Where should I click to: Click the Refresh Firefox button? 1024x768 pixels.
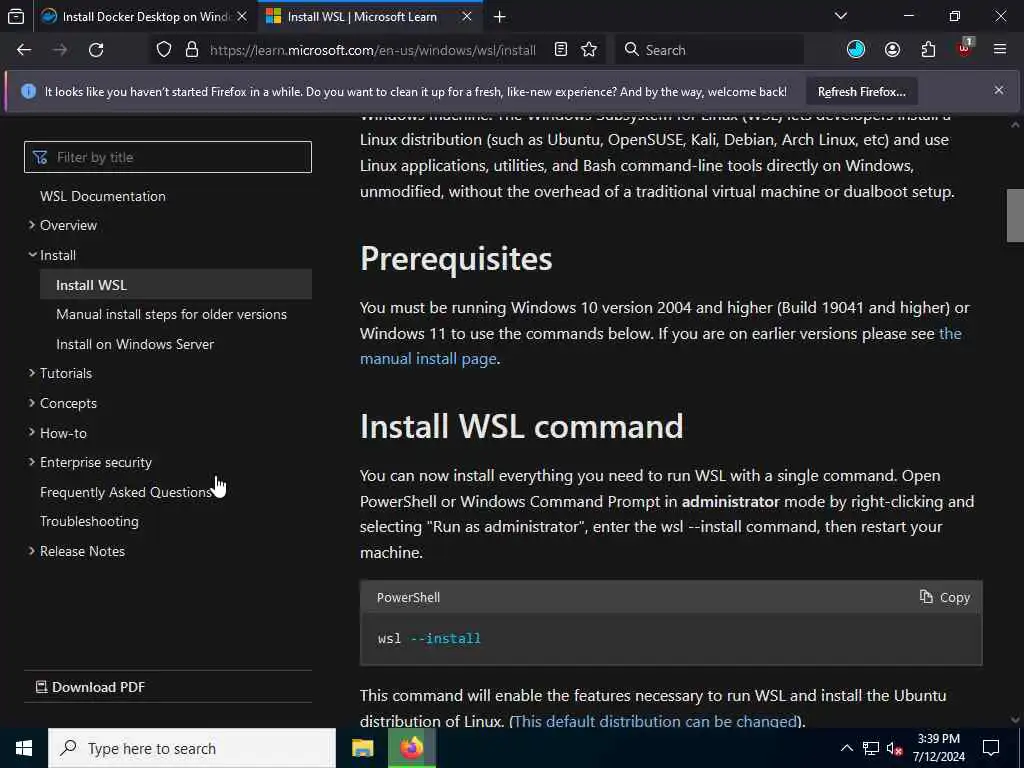(861, 92)
